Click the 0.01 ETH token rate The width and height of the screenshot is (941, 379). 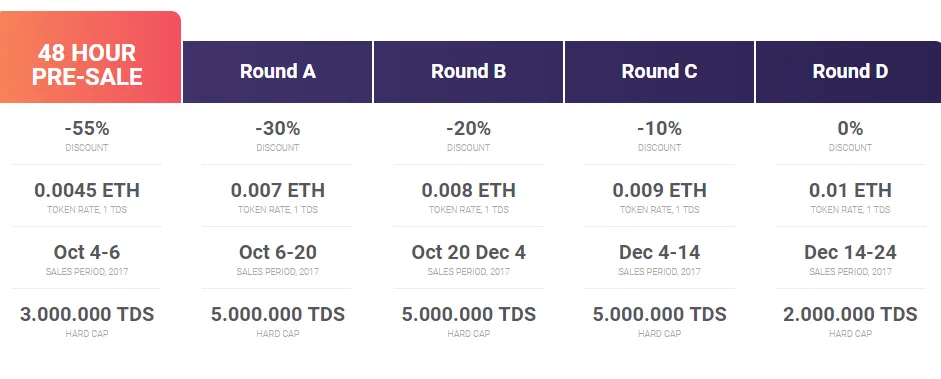pyautogui.click(x=850, y=190)
